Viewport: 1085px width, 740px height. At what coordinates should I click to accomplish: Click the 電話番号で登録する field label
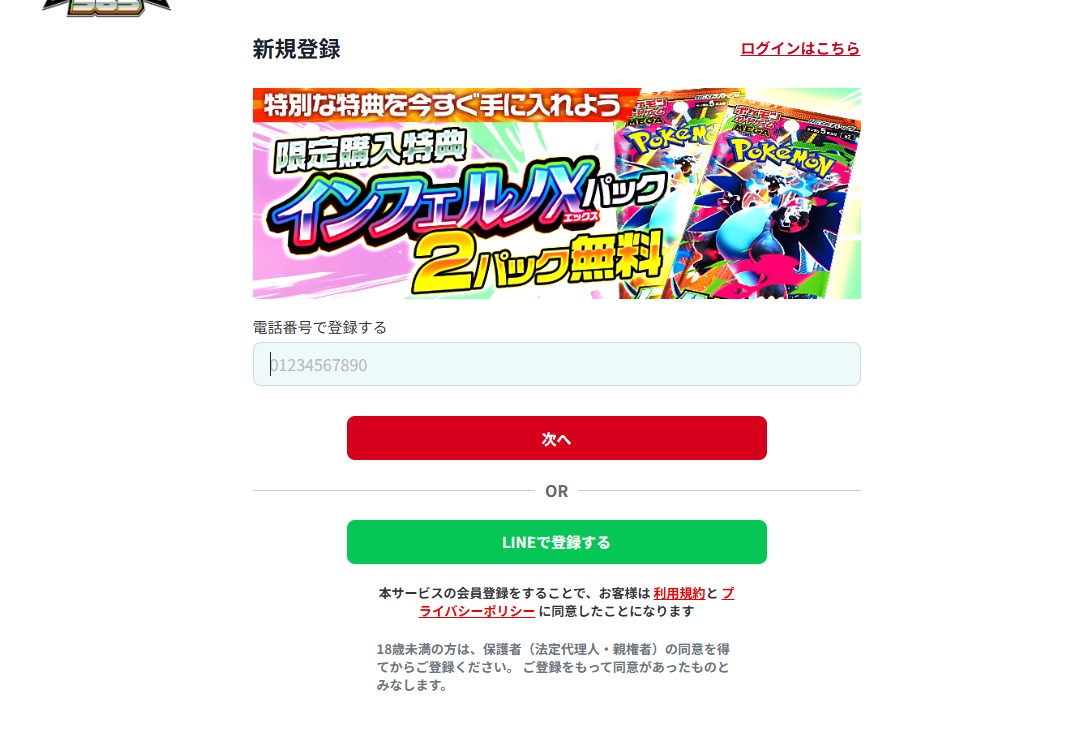pyautogui.click(x=320, y=327)
